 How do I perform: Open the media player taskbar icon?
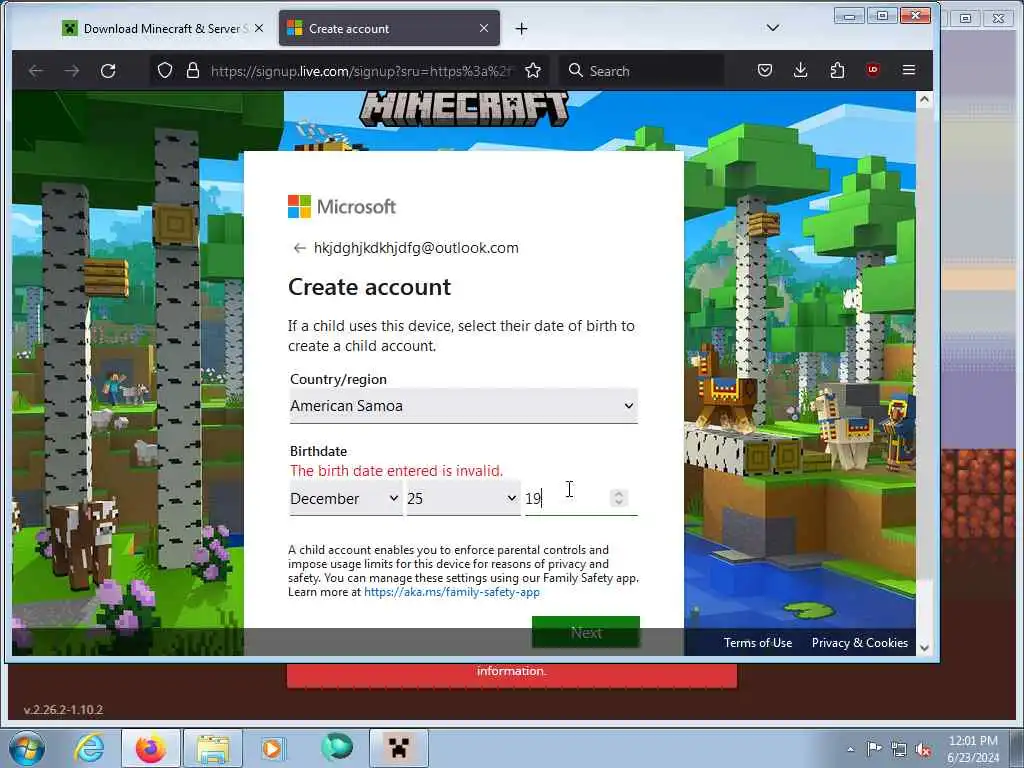[x=272, y=748]
